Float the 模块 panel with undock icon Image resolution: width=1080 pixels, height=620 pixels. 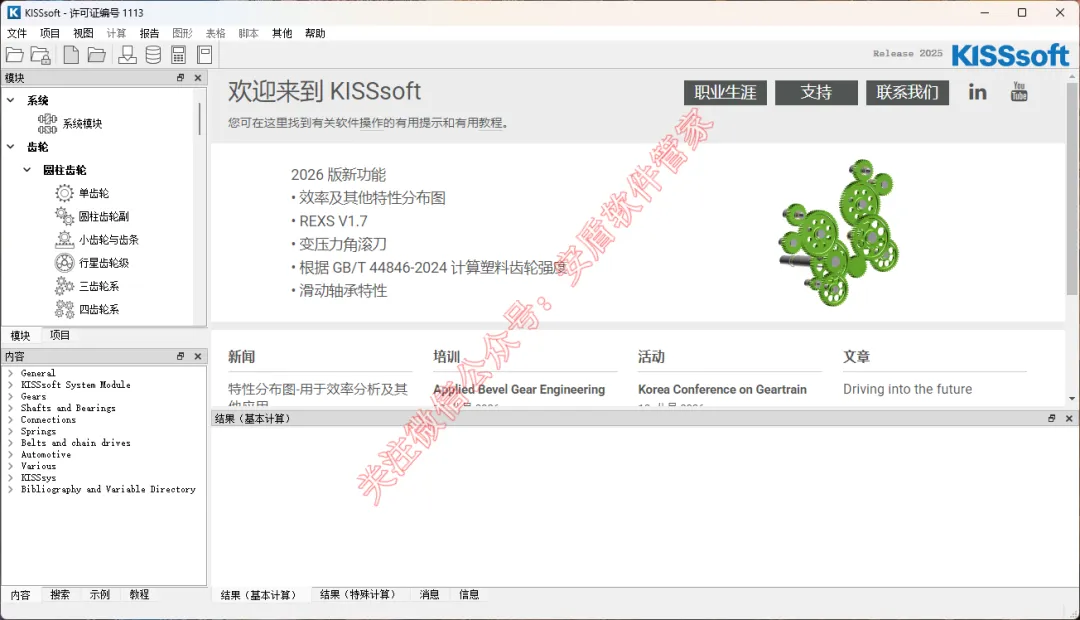tap(180, 78)
